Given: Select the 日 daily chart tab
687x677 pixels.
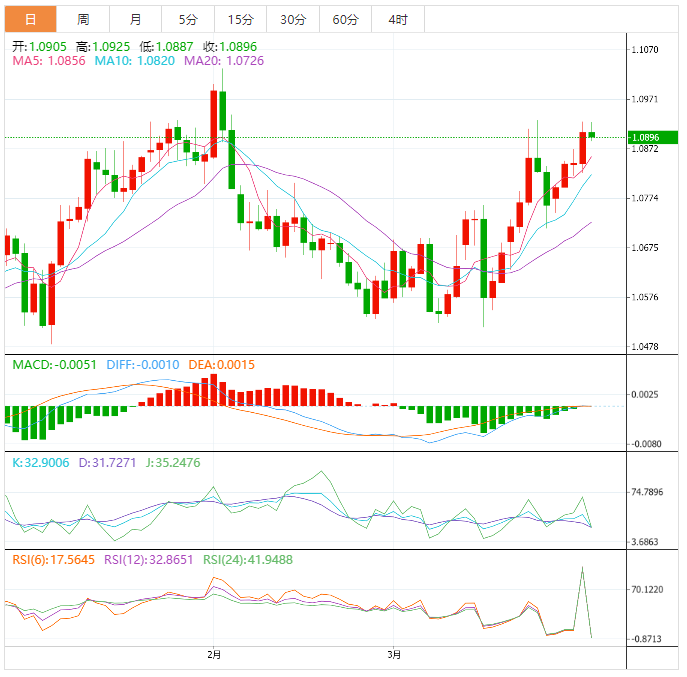Looking at the screenshot, I should point(31,19).
